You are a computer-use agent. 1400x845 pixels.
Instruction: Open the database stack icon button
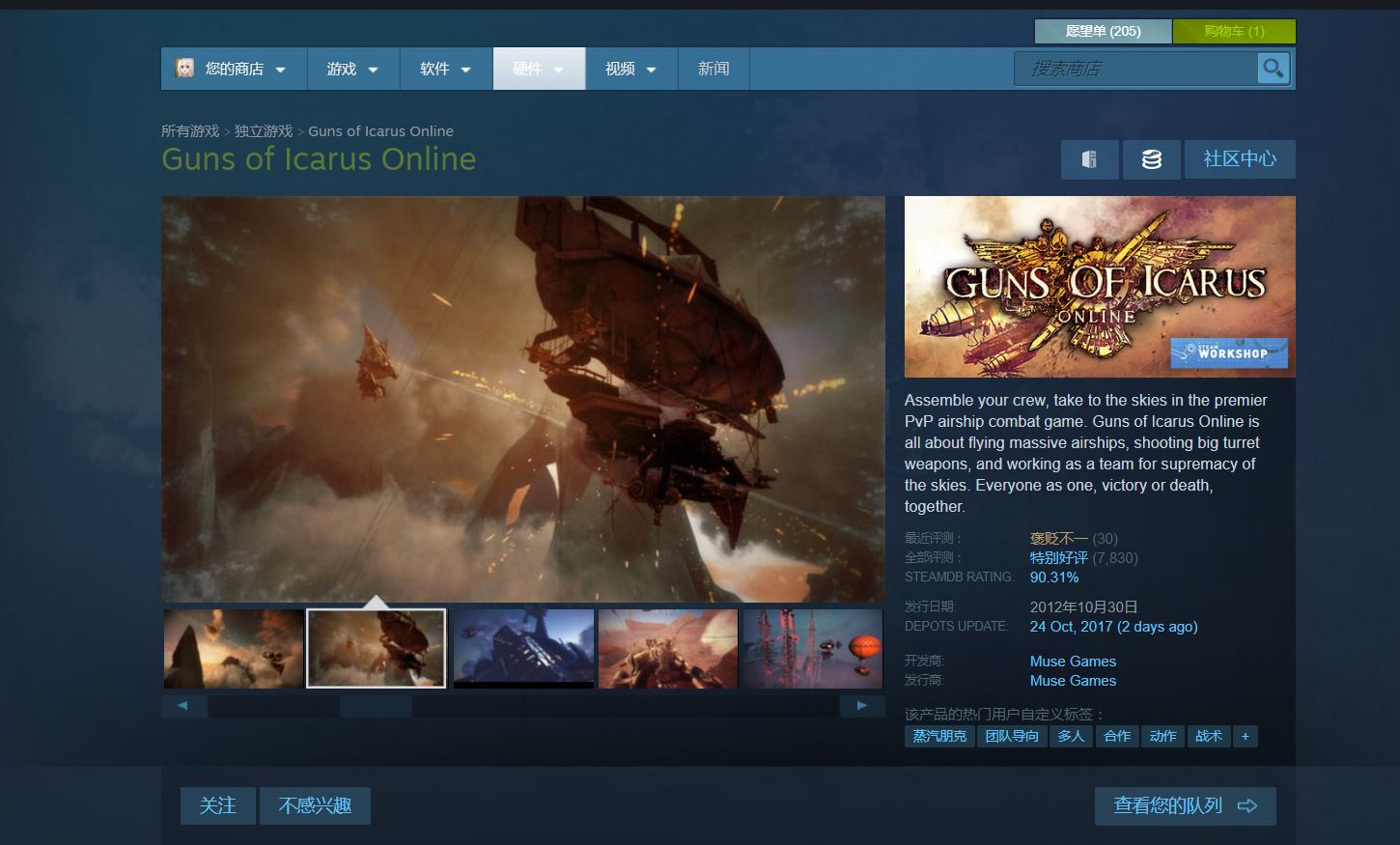[x=1151, y=159]
